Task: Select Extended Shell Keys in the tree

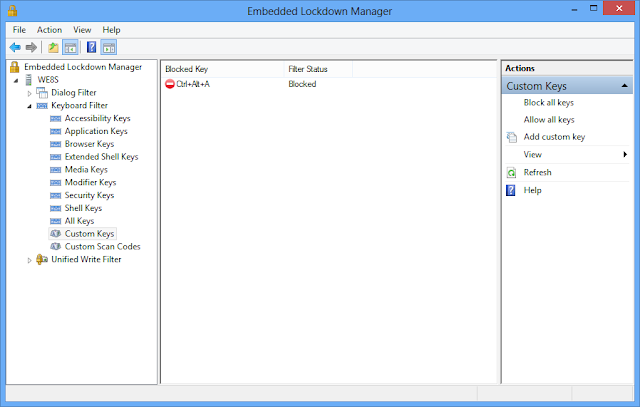Action: pos(101,157)
